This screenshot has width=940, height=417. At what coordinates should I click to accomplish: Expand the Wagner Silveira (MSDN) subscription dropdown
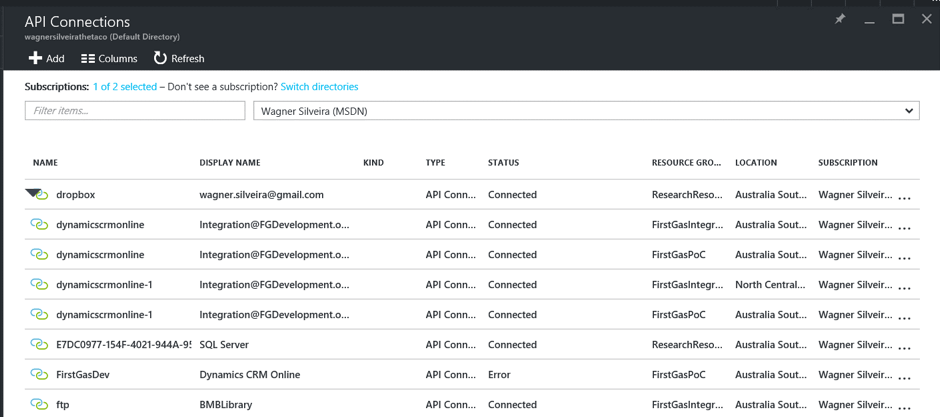(x=586, y=110)
